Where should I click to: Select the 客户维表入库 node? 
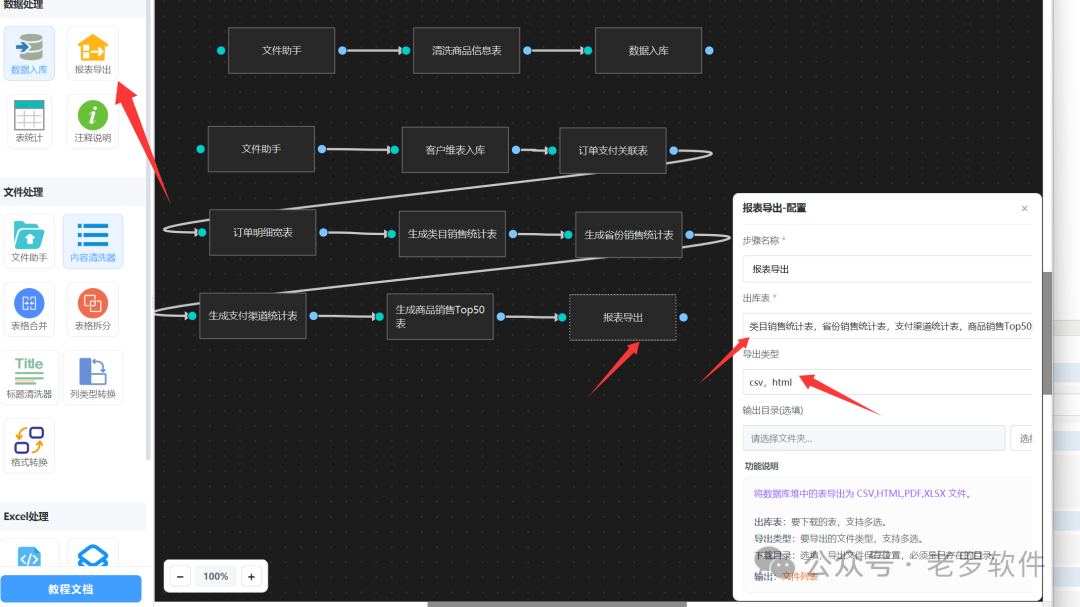455,150
